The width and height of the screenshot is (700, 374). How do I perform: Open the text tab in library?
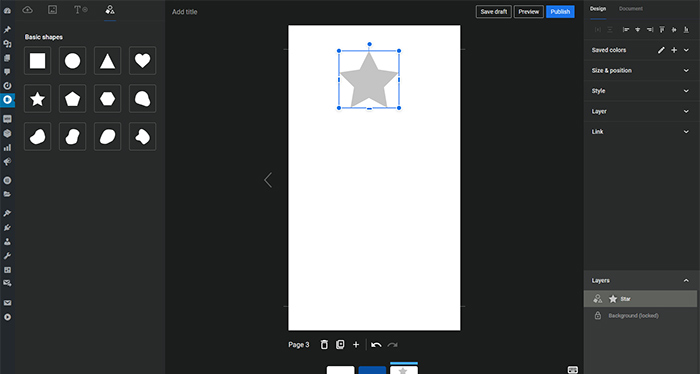click(81, 9)
